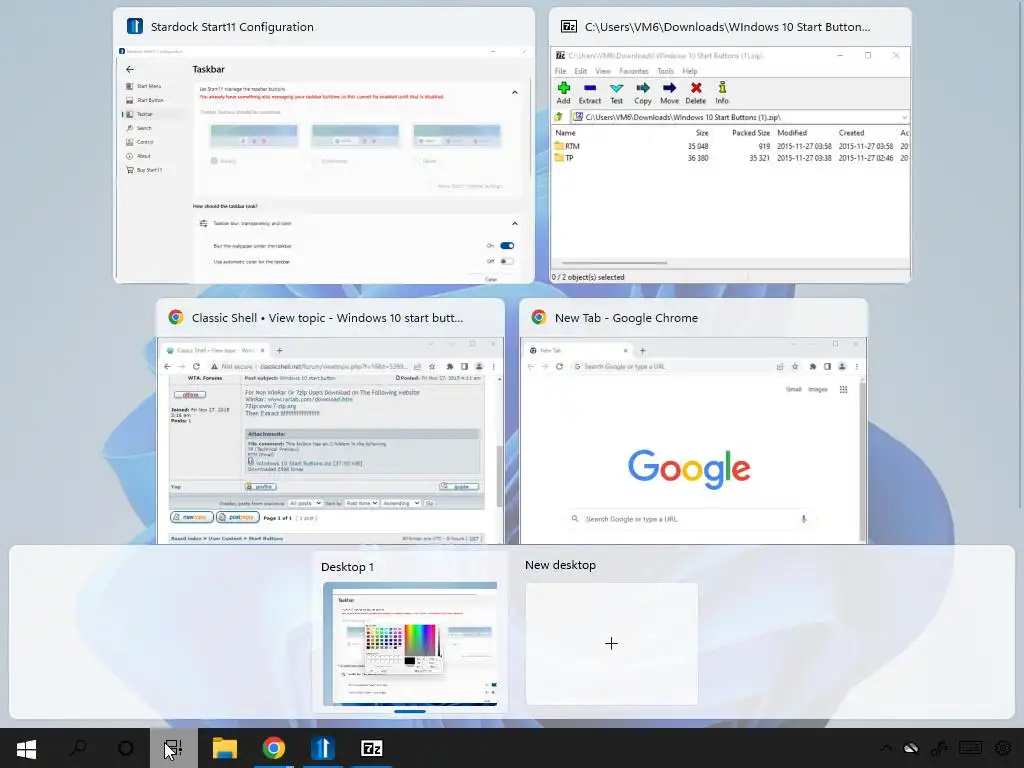1024x768 pixels.
Task: Click the Move icon in 7-Zip toolbar
Action: point(669,88)
